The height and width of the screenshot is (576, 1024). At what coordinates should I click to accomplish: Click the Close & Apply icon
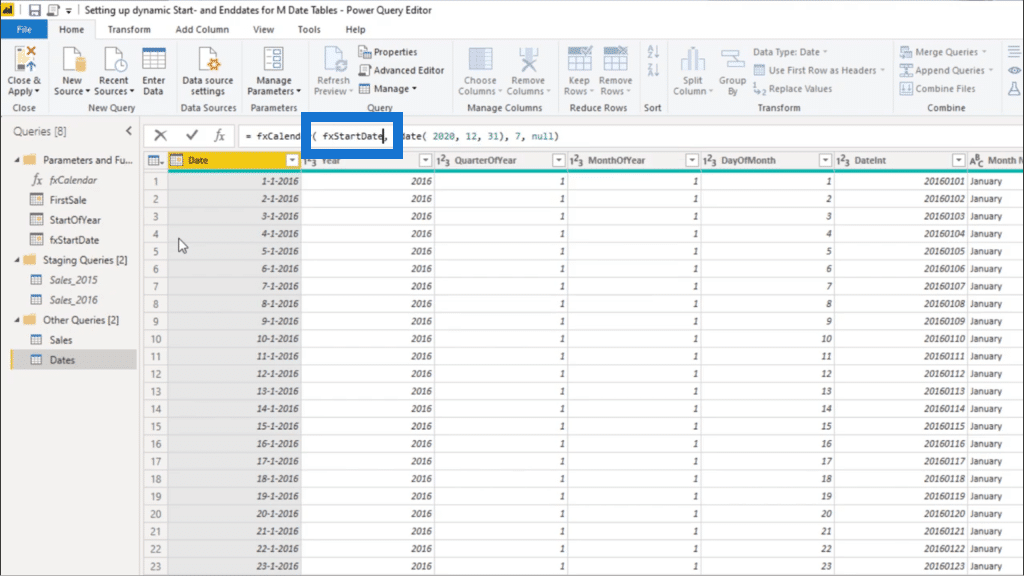(24, 59)
